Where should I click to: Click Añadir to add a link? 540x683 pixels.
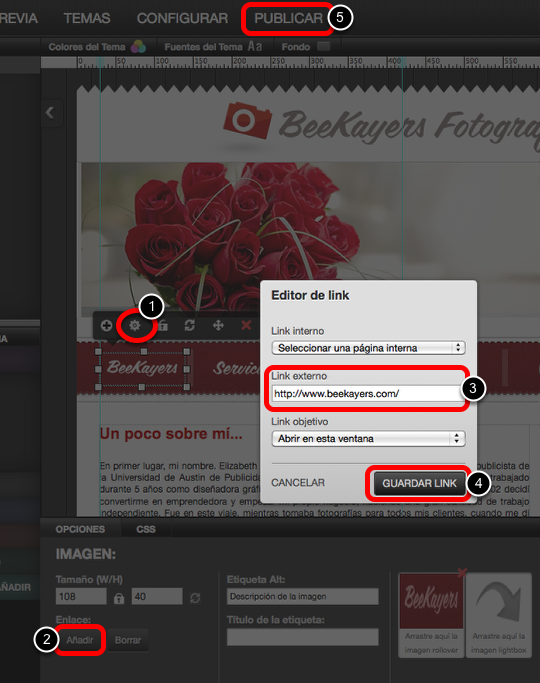coord(80,640)
